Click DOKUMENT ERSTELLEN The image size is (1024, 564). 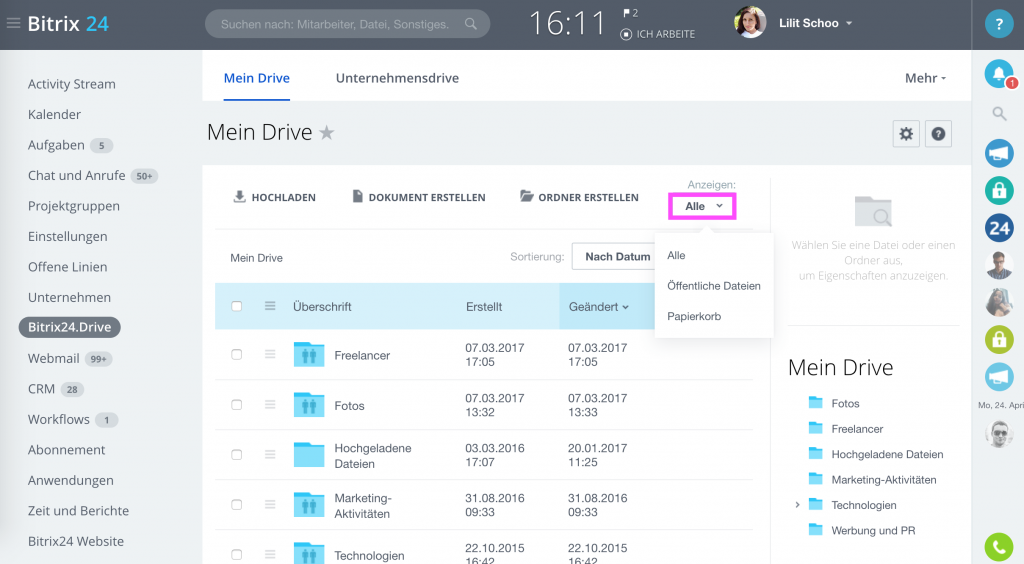point(419,197)
